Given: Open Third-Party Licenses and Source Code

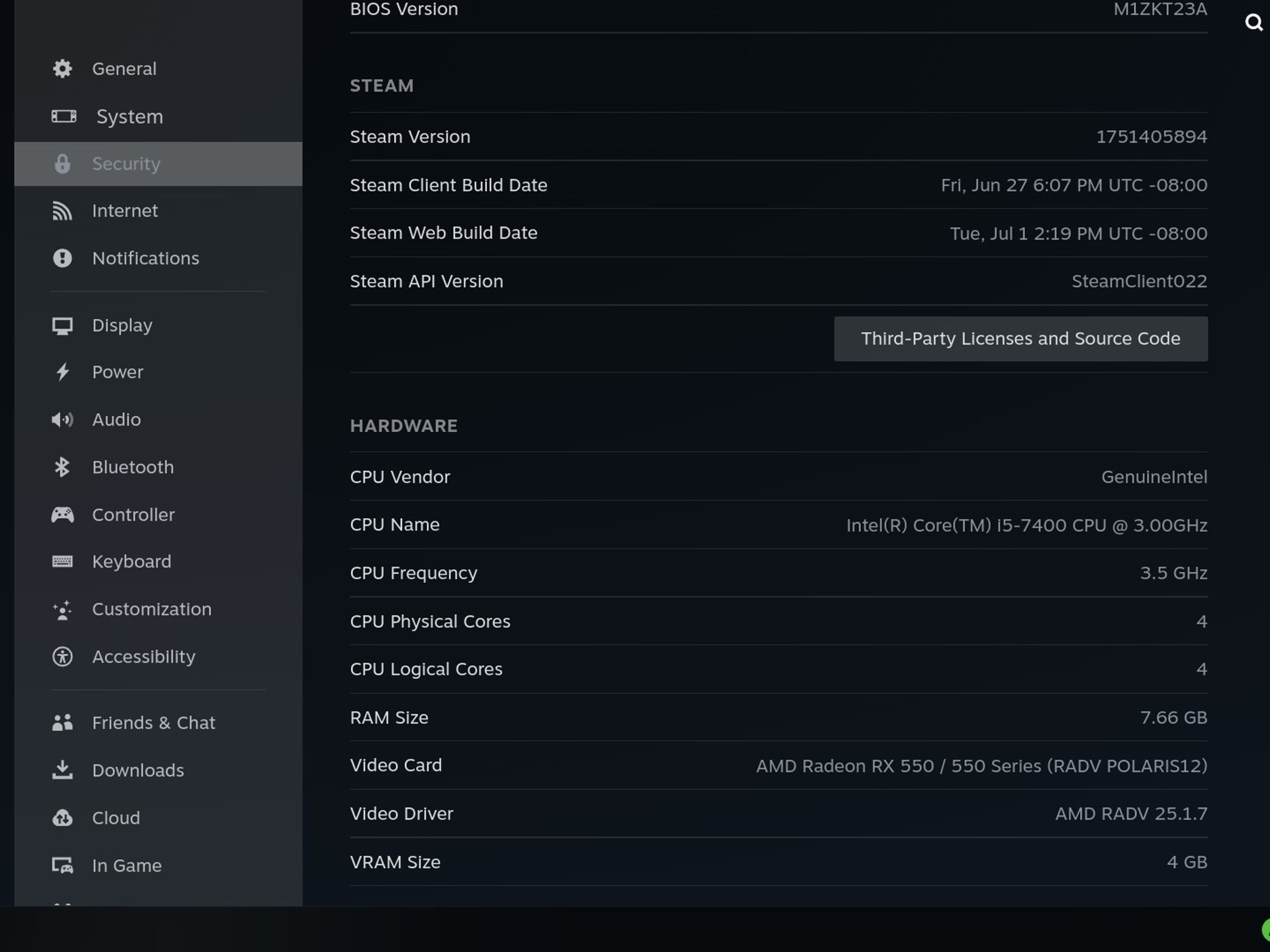Looking at the screenshot, I should coord(1021,339).
